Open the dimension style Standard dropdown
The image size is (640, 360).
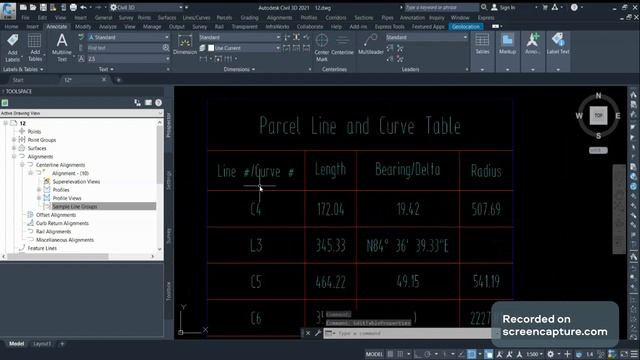(278, 37)
